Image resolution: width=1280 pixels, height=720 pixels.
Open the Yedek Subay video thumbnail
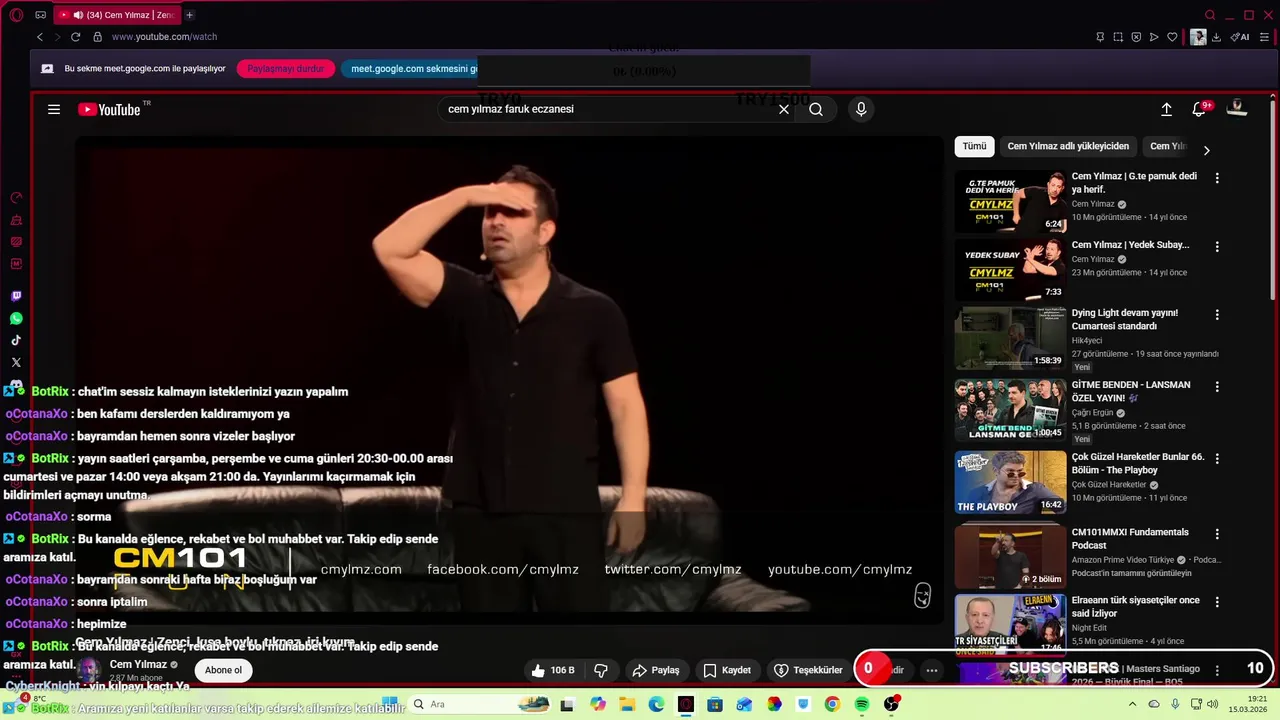1010,269
